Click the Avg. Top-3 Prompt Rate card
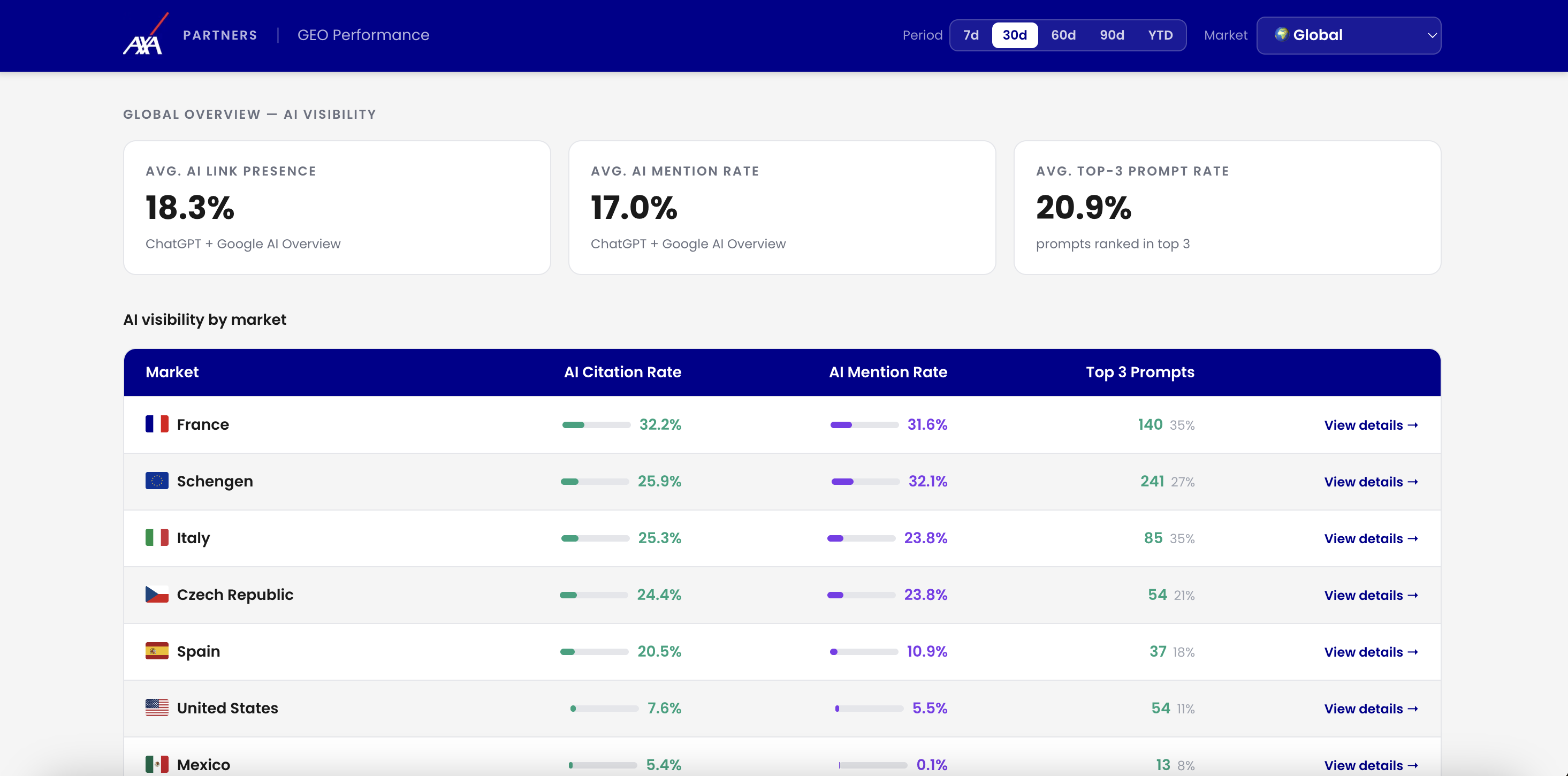Screen dimensions: 1568x776 (1227, 208)
